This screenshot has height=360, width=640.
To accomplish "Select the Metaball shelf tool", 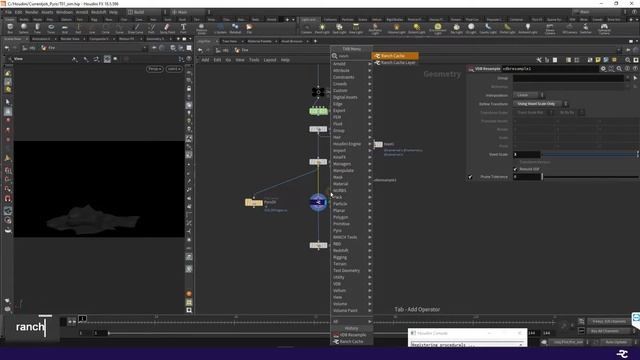I will 235,28.
